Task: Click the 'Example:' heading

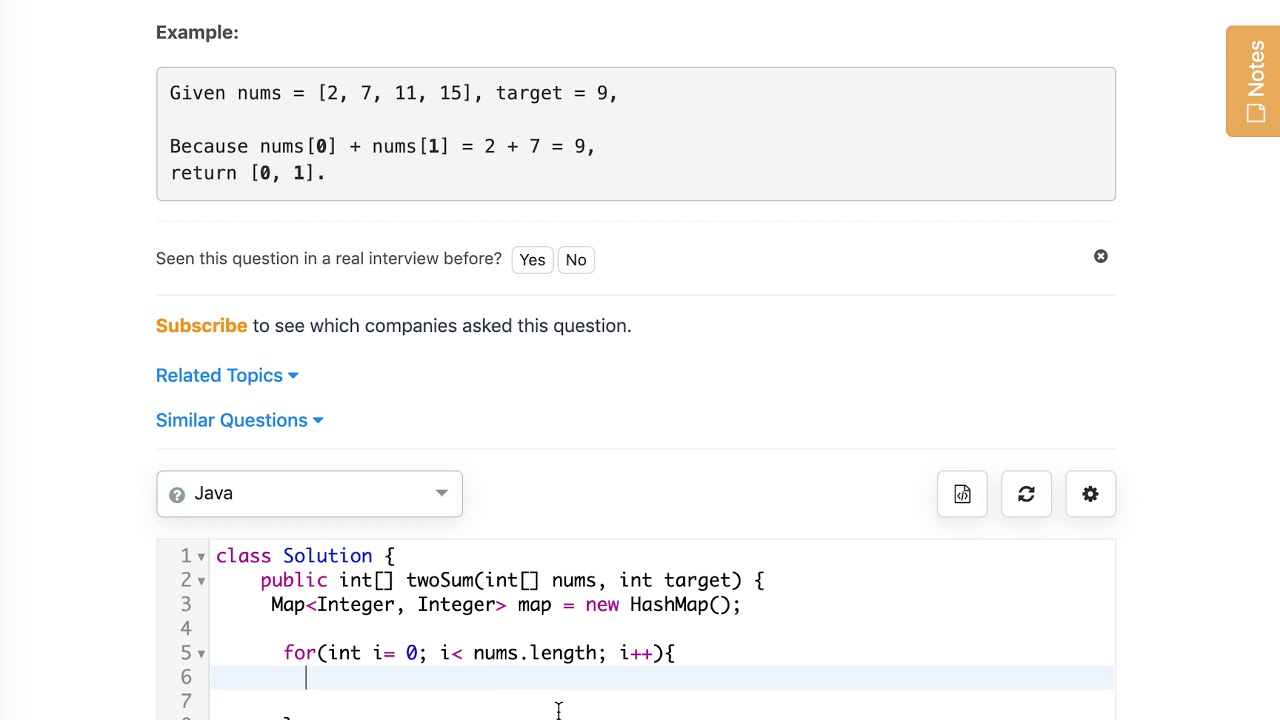Action: point(197,33)
